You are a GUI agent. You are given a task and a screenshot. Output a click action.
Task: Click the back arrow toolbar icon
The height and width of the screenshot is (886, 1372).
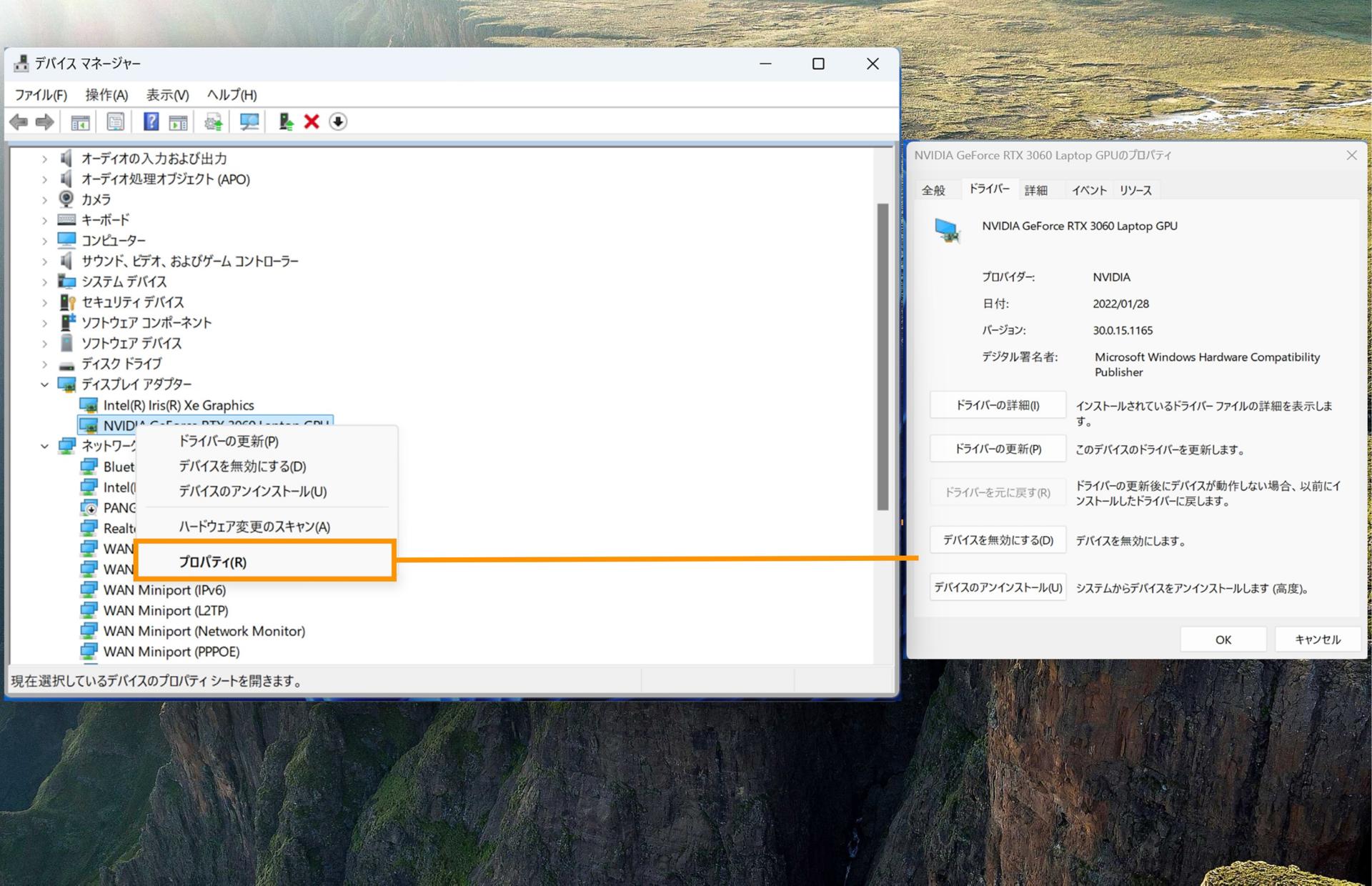(x=19, y=121)
